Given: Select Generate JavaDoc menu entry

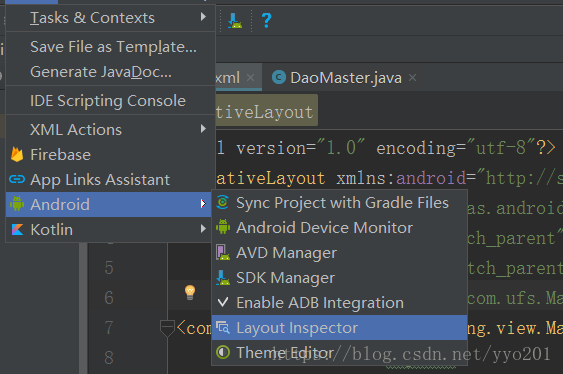Looking at the screenshot, I should click(x=111, y=72).
